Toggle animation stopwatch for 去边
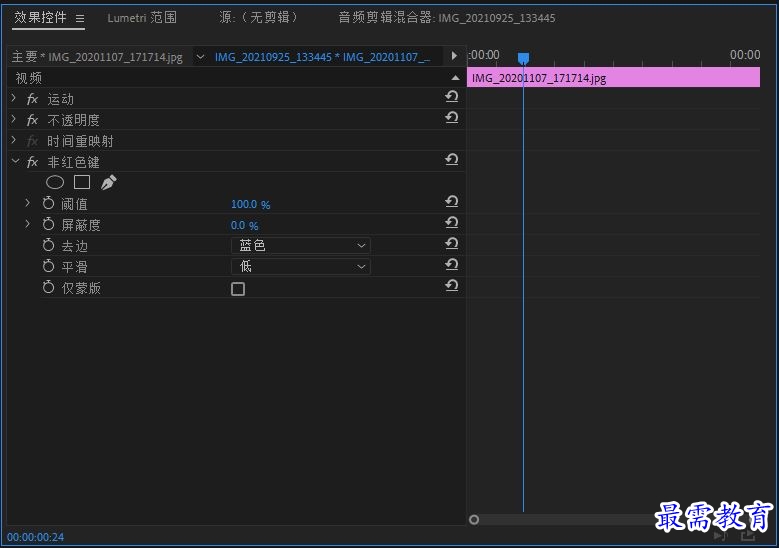This screenshot has width=779, height=548. tap(48, 245)
